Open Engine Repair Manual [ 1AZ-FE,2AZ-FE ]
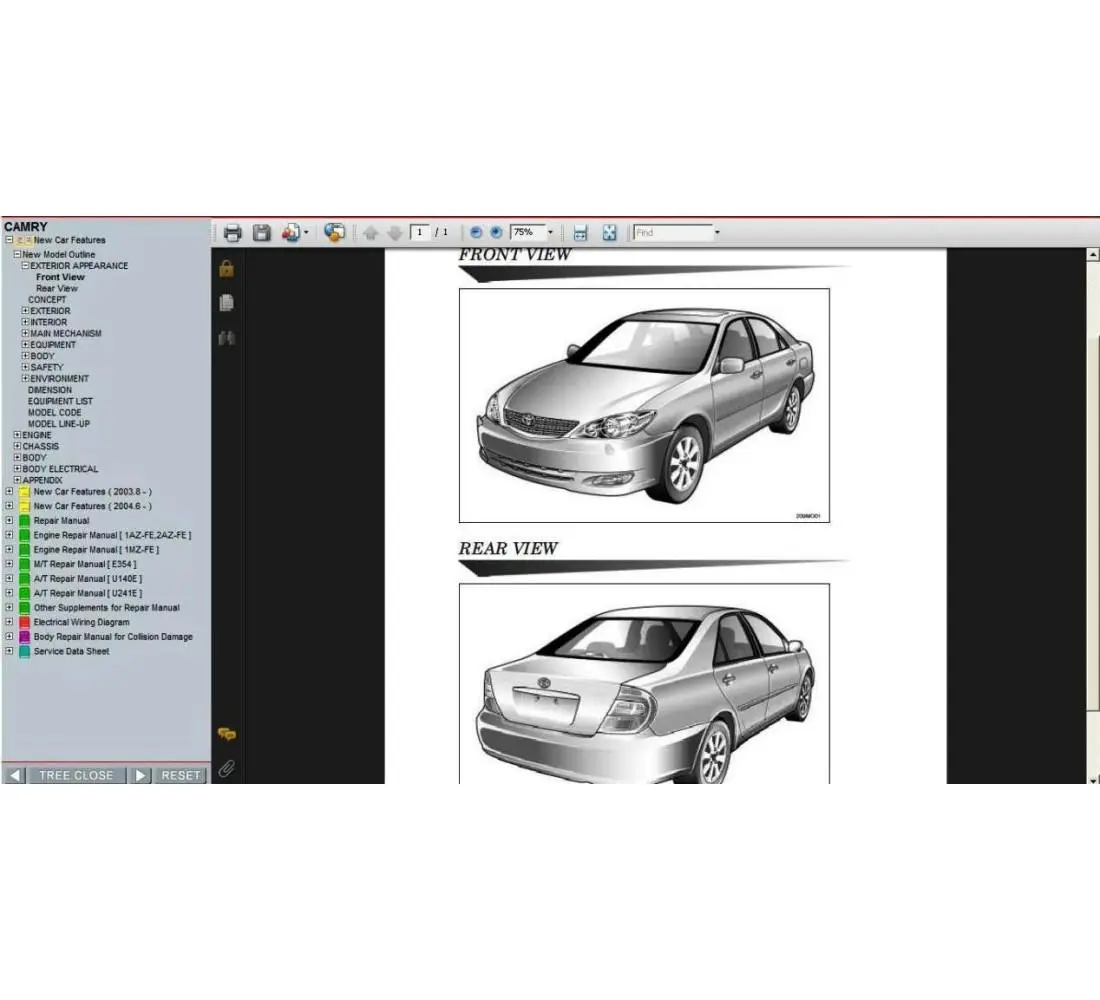The height and width of the screenshot is (1000, 1100). [x=112, y=535]
